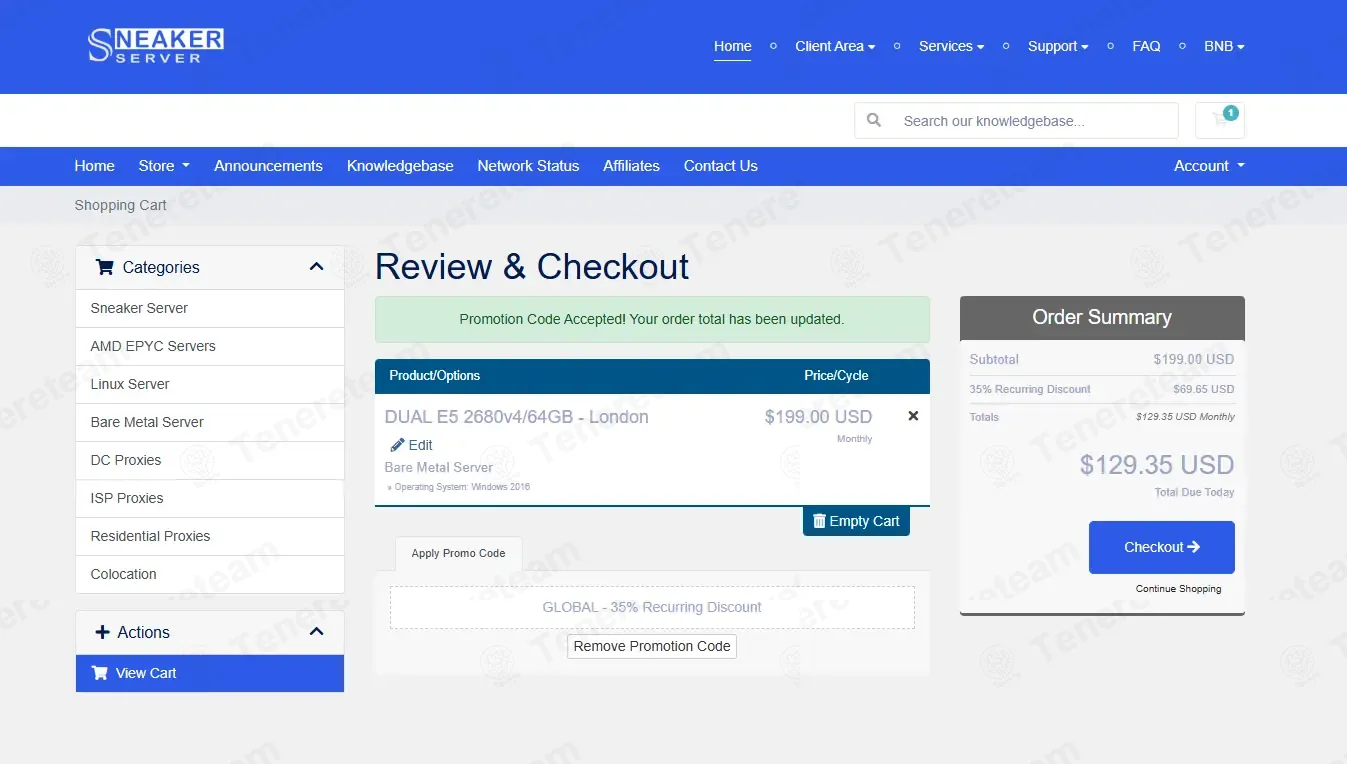Collapse the Actions panel chevron
Screen dimensions: 1347x764
[317, 632]
